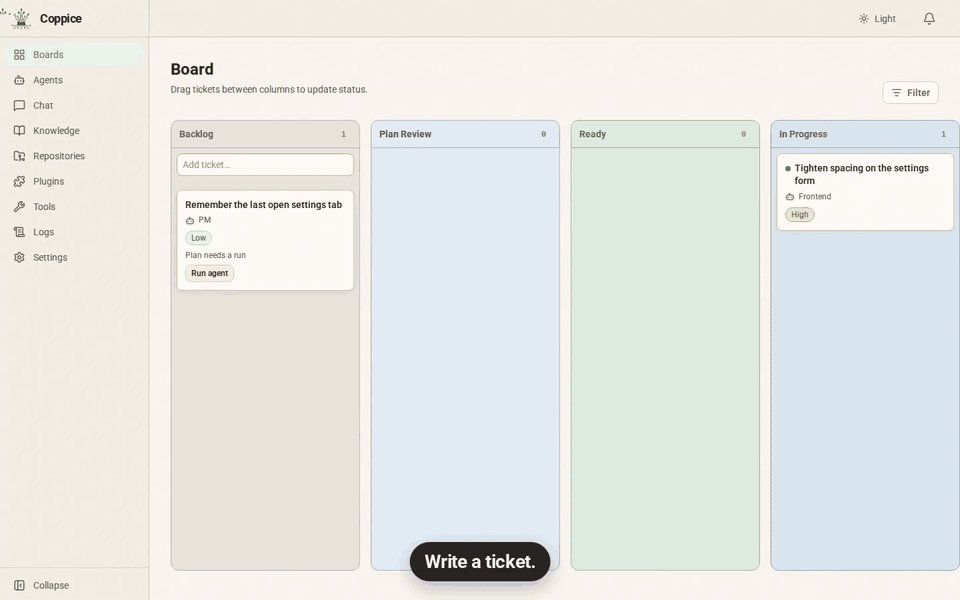Click the Board page heading
The height and width of the screenshot is (600, 960).
[x=192, y=69]
